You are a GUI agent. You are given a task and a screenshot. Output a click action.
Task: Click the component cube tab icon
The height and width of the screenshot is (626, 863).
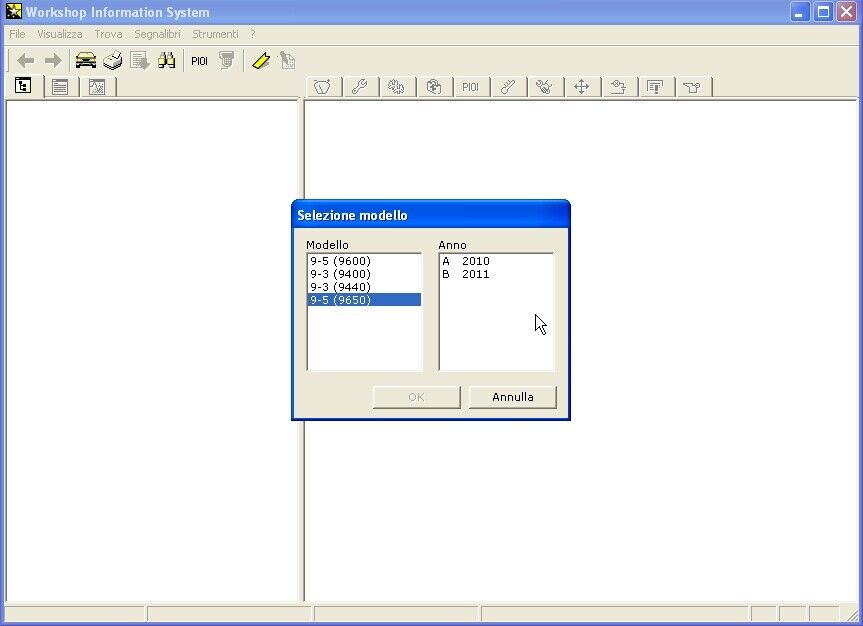tap(434, 86)
